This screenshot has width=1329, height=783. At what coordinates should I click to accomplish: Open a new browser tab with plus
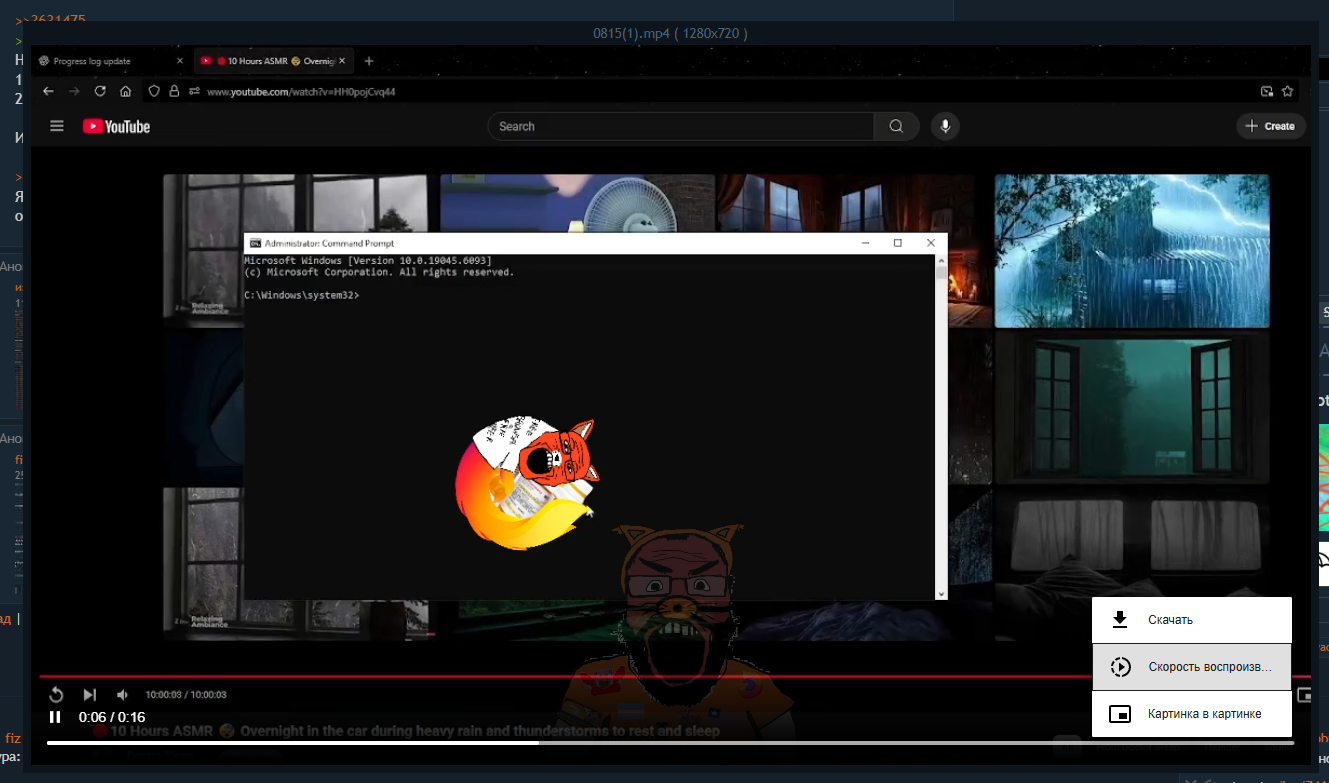pyautogui.click(x=369, y=61)
